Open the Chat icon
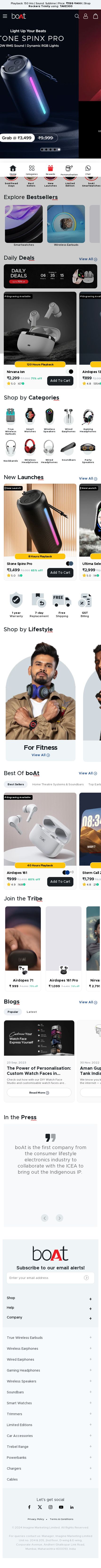Viewport: 101px width, 1568px height. pyautogui.click(x=88, y=168)
